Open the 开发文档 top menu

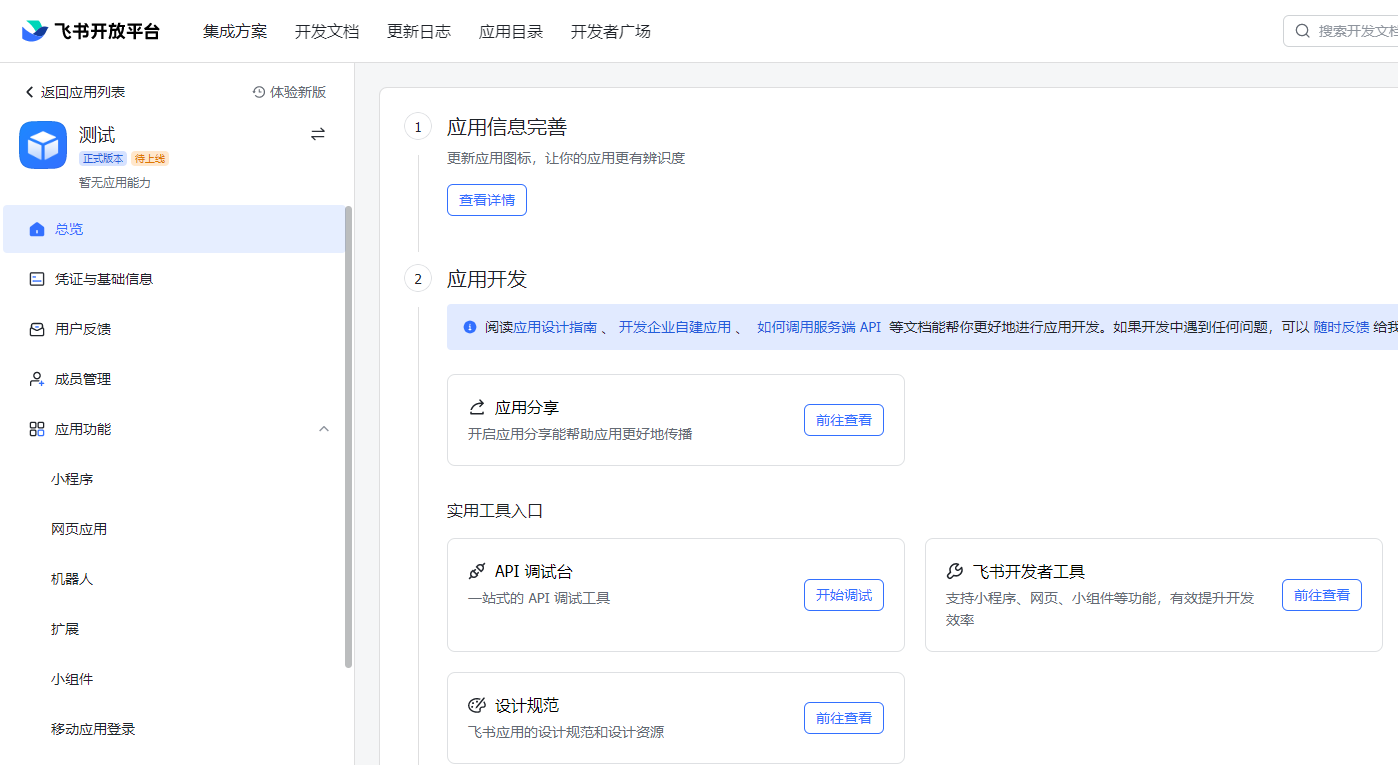click(x=327, y=31)
